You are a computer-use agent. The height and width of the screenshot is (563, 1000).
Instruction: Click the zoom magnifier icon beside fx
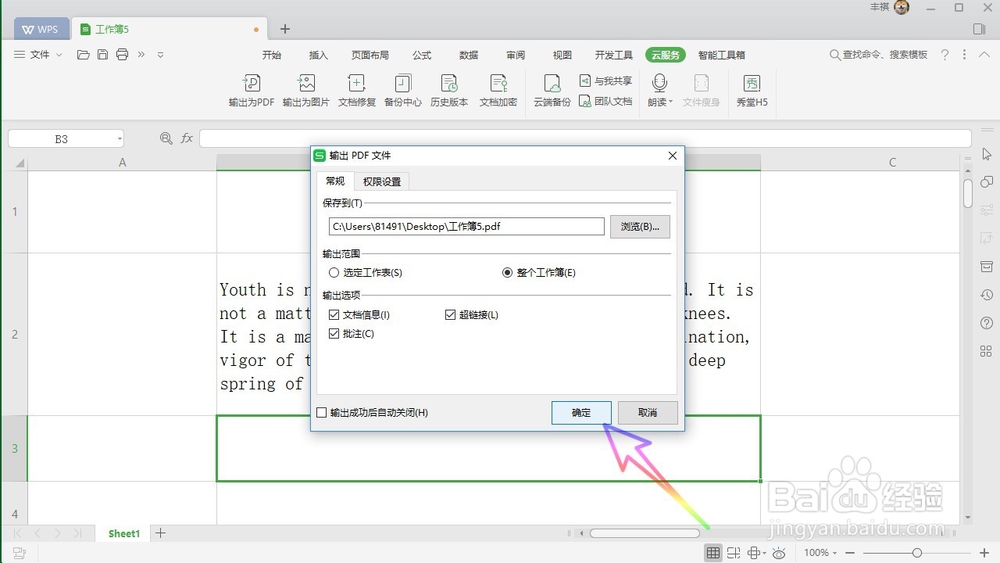[166, 138]
